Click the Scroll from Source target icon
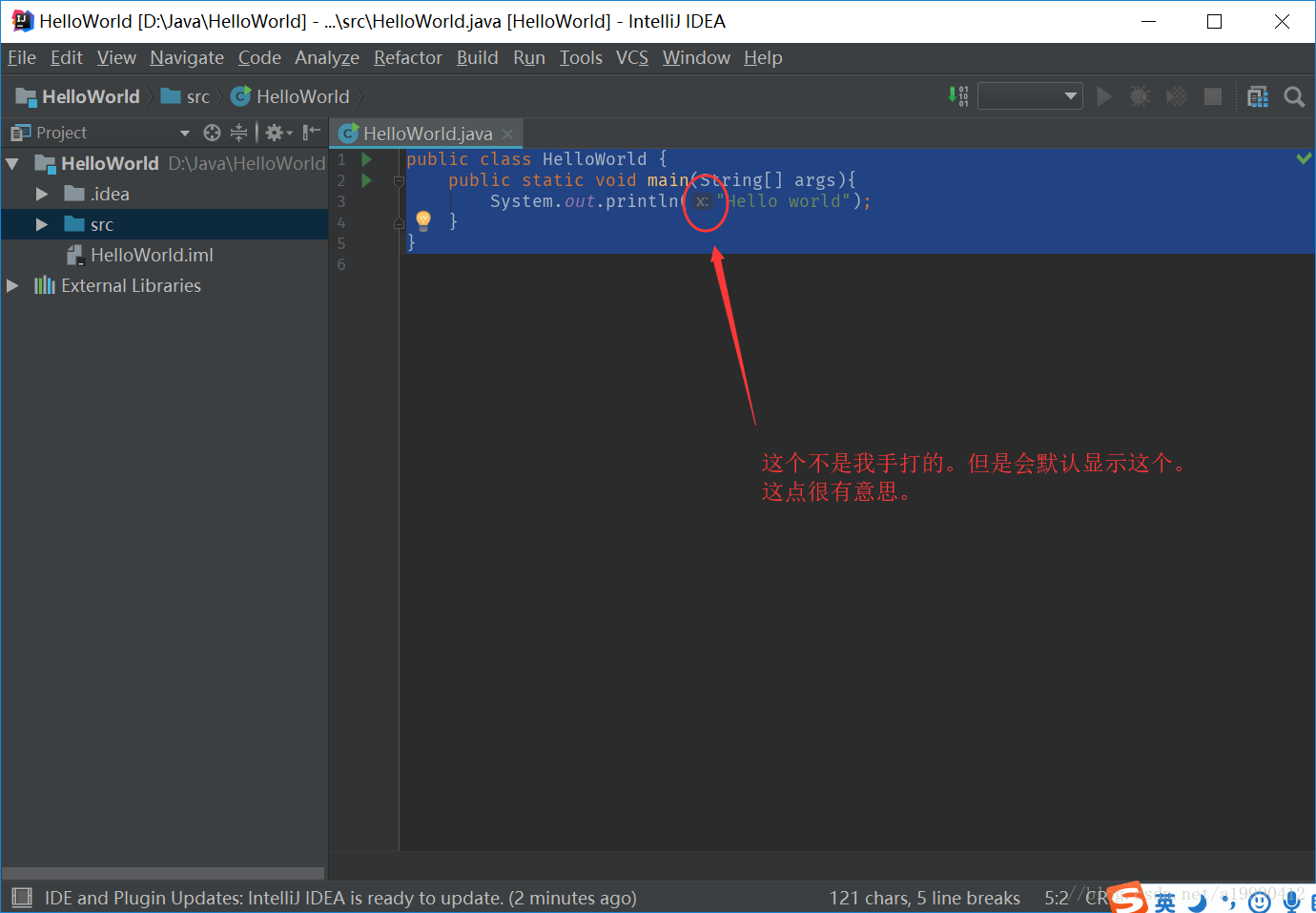The image size is (1316, 913). [x=212, y=133]
